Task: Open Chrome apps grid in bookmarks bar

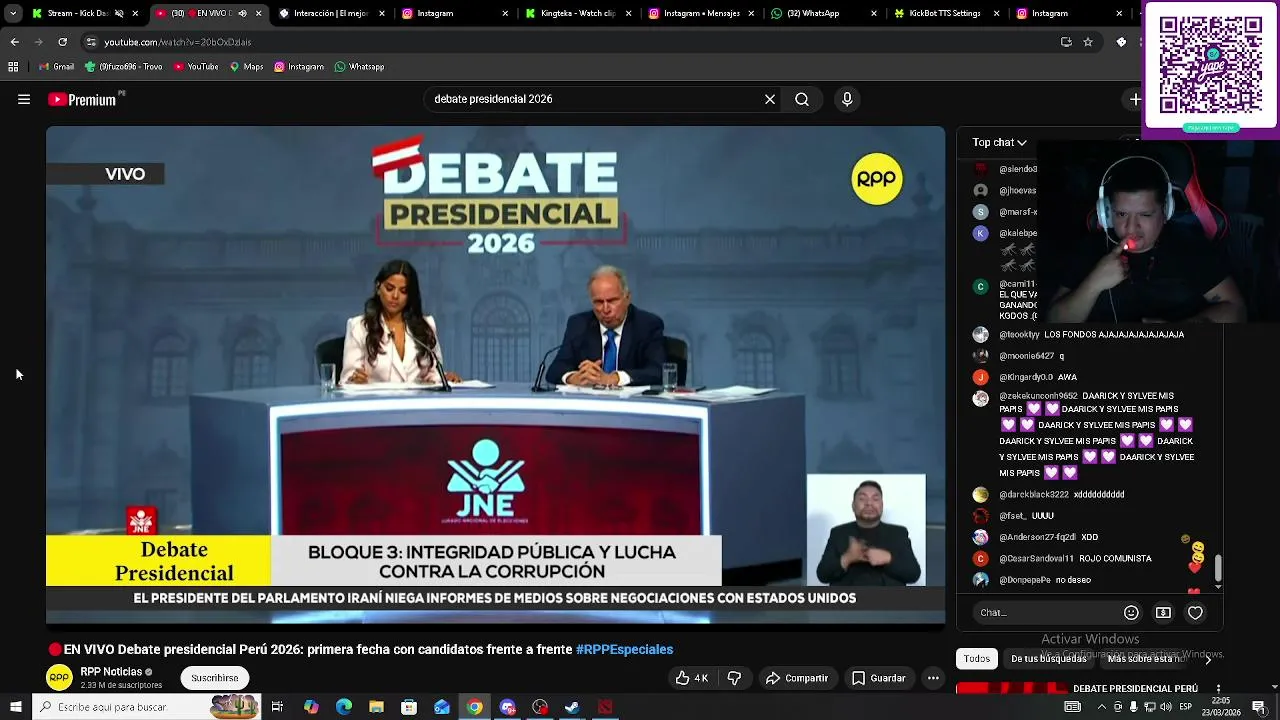Action: [x=13, y=67]
